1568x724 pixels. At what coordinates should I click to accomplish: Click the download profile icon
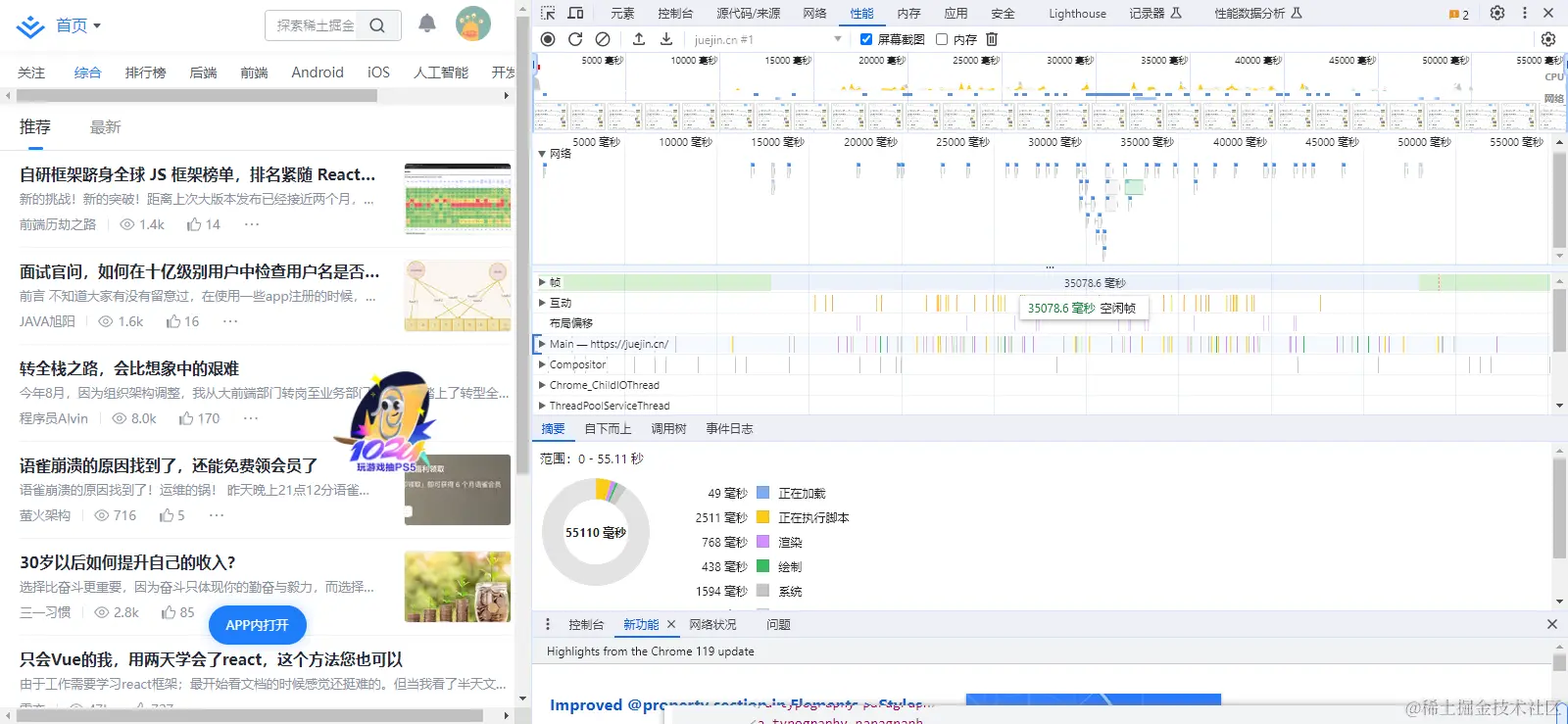point(666,39)
